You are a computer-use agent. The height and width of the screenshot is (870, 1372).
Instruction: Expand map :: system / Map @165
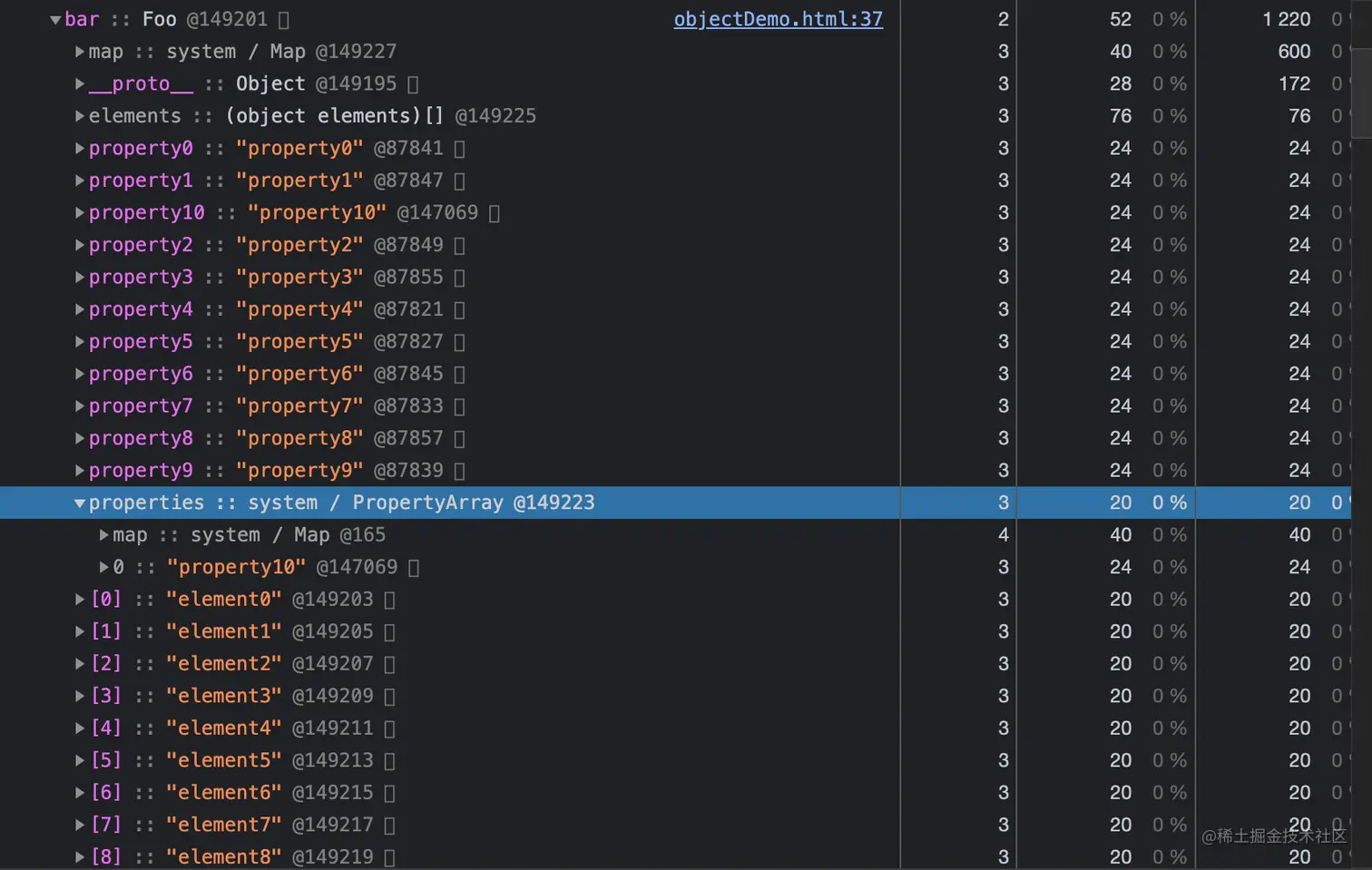click(x=103, y=535)
